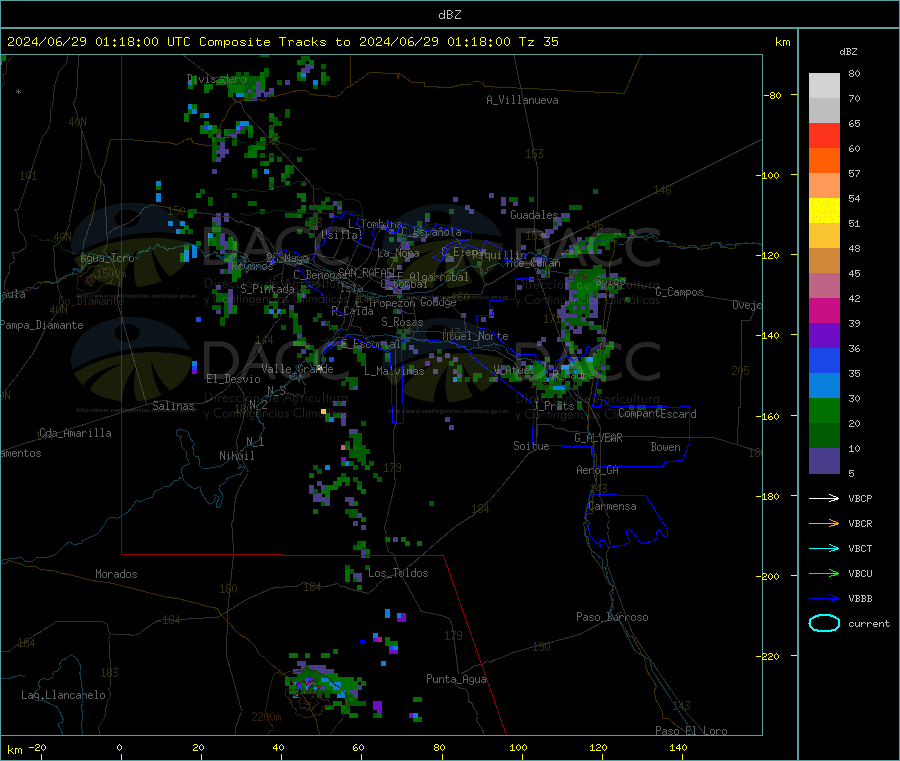Click the 'VBCP' legend label
Image resolution: width=900 pixels, height=761 pixels.
pyautogui.click(x=860, y=498)
